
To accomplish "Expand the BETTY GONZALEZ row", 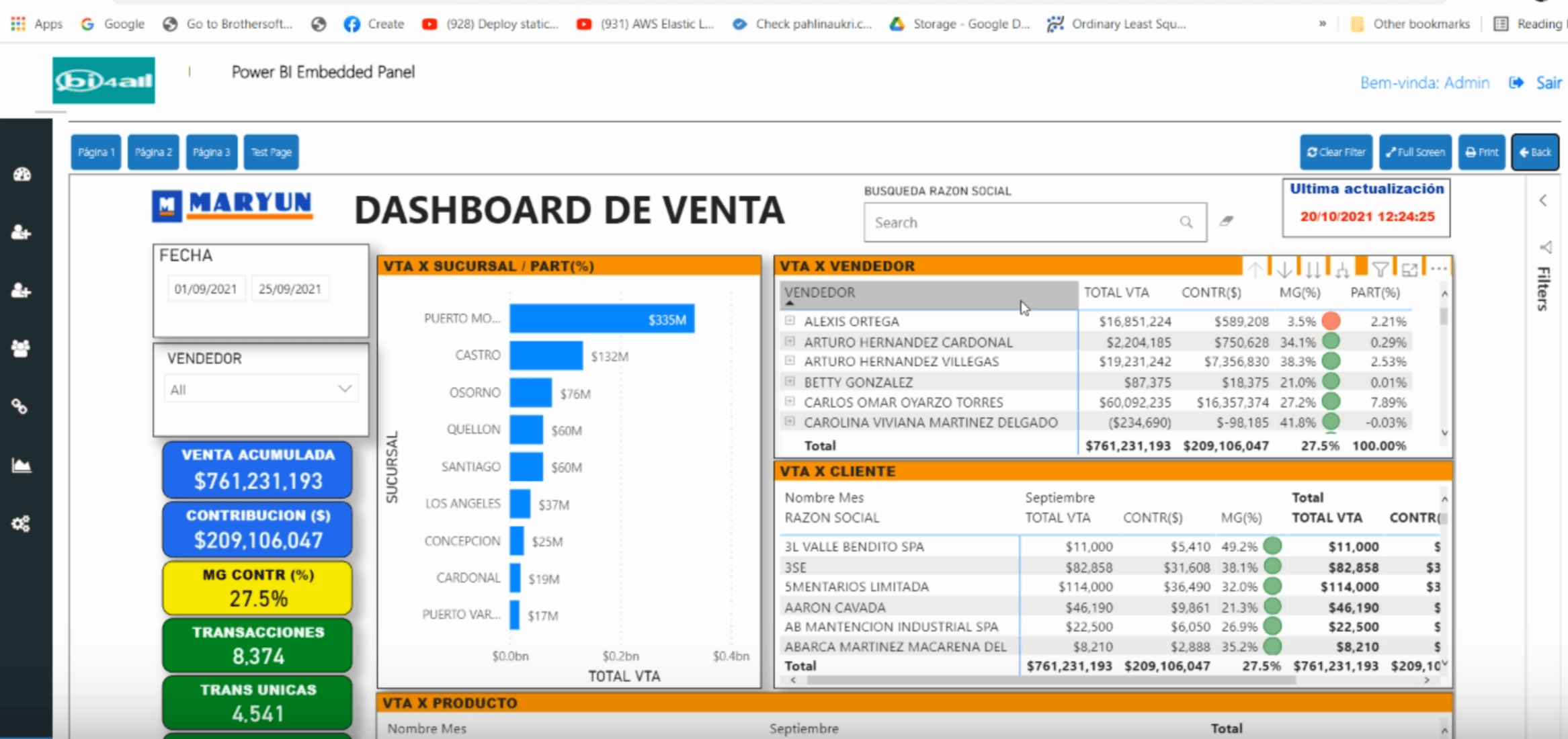I will coord(790,382).
